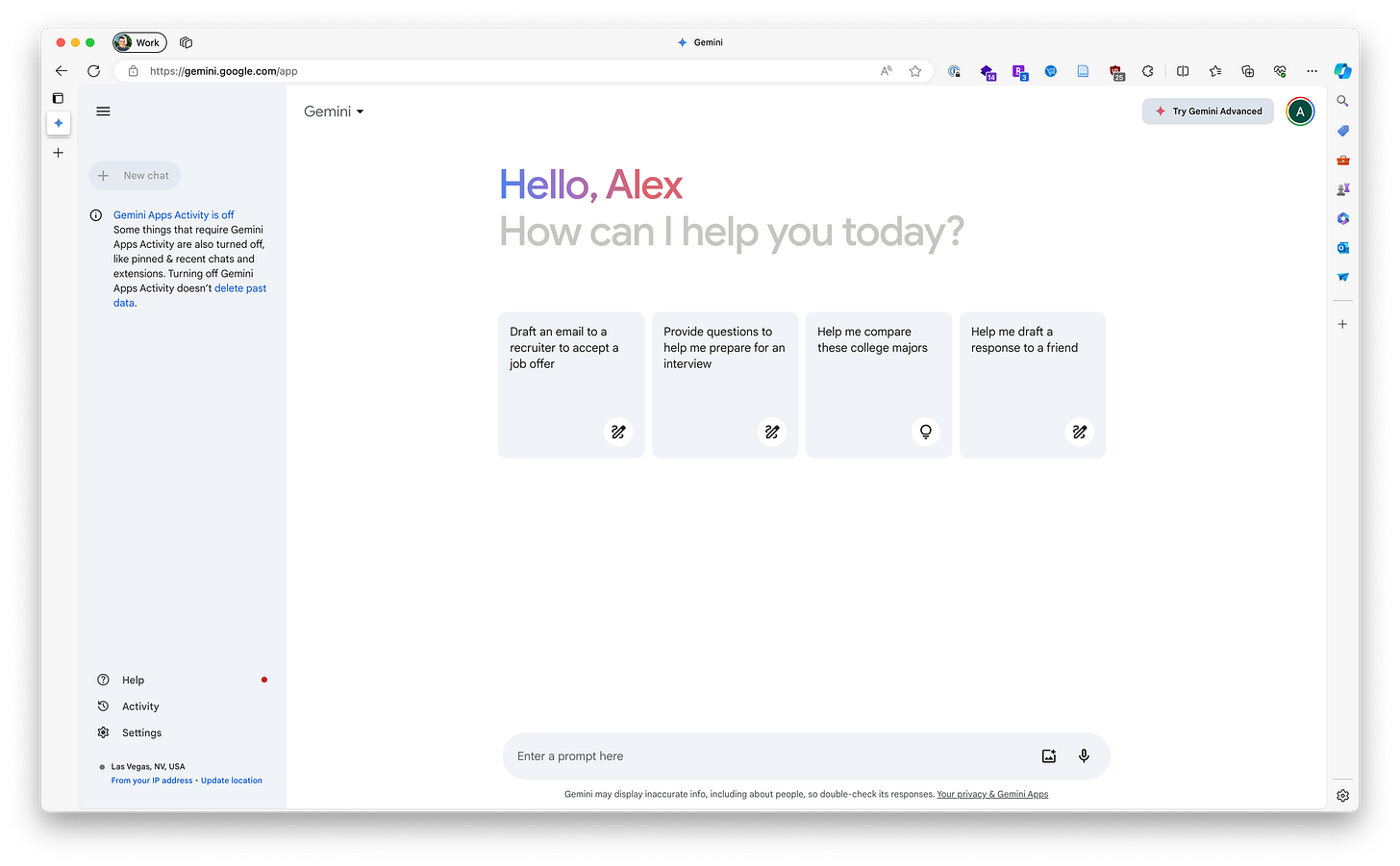This screenshot has height=866, width=1400.
Task: Click inside the Enter a prompt here field
Action: point(673,755)
